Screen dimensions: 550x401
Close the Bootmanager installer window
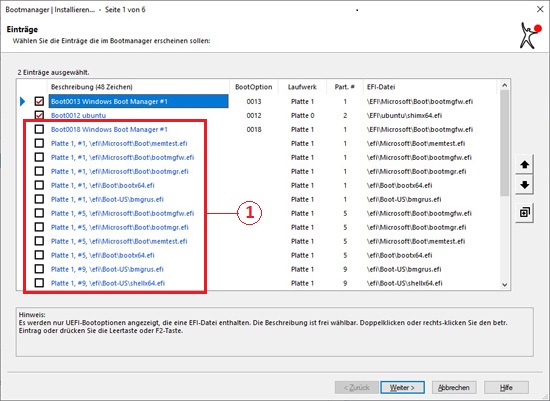540,9
